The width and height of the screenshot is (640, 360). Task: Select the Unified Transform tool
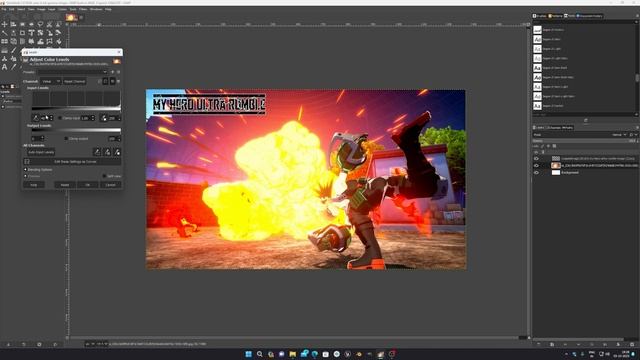pos(31,33)
